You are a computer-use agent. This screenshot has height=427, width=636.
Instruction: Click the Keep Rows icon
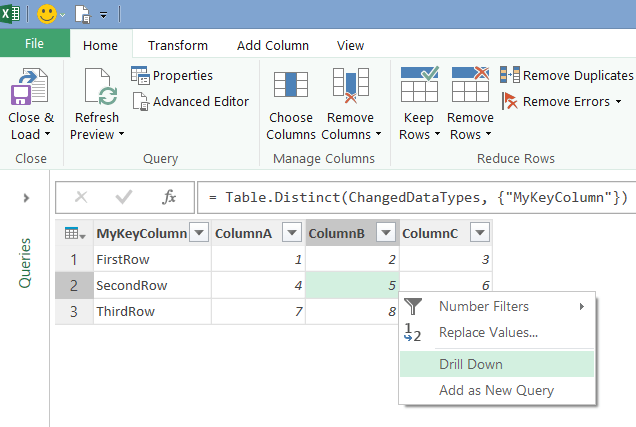tap(419, 84)
